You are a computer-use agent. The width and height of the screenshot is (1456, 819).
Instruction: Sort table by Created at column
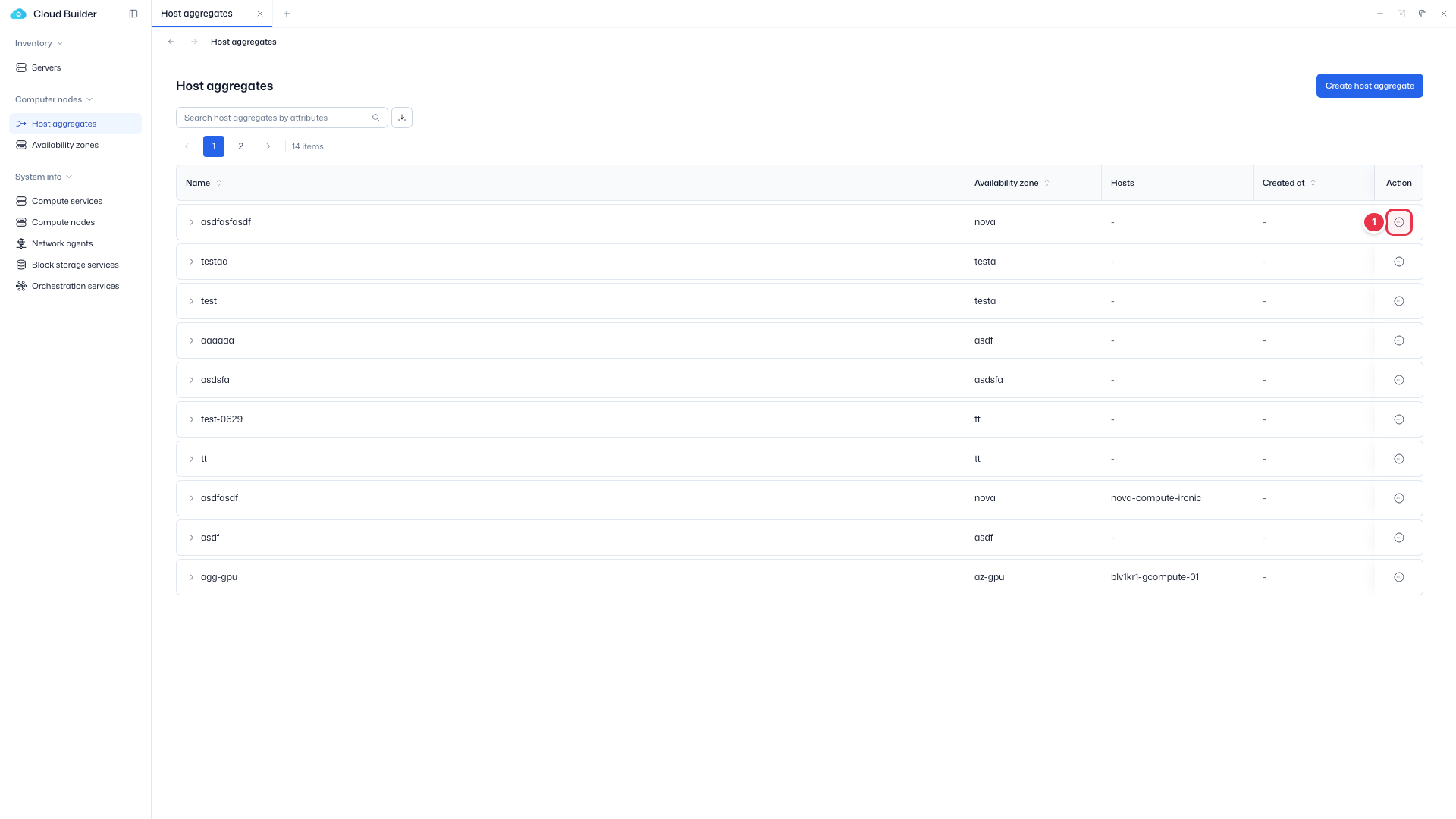1313,183
